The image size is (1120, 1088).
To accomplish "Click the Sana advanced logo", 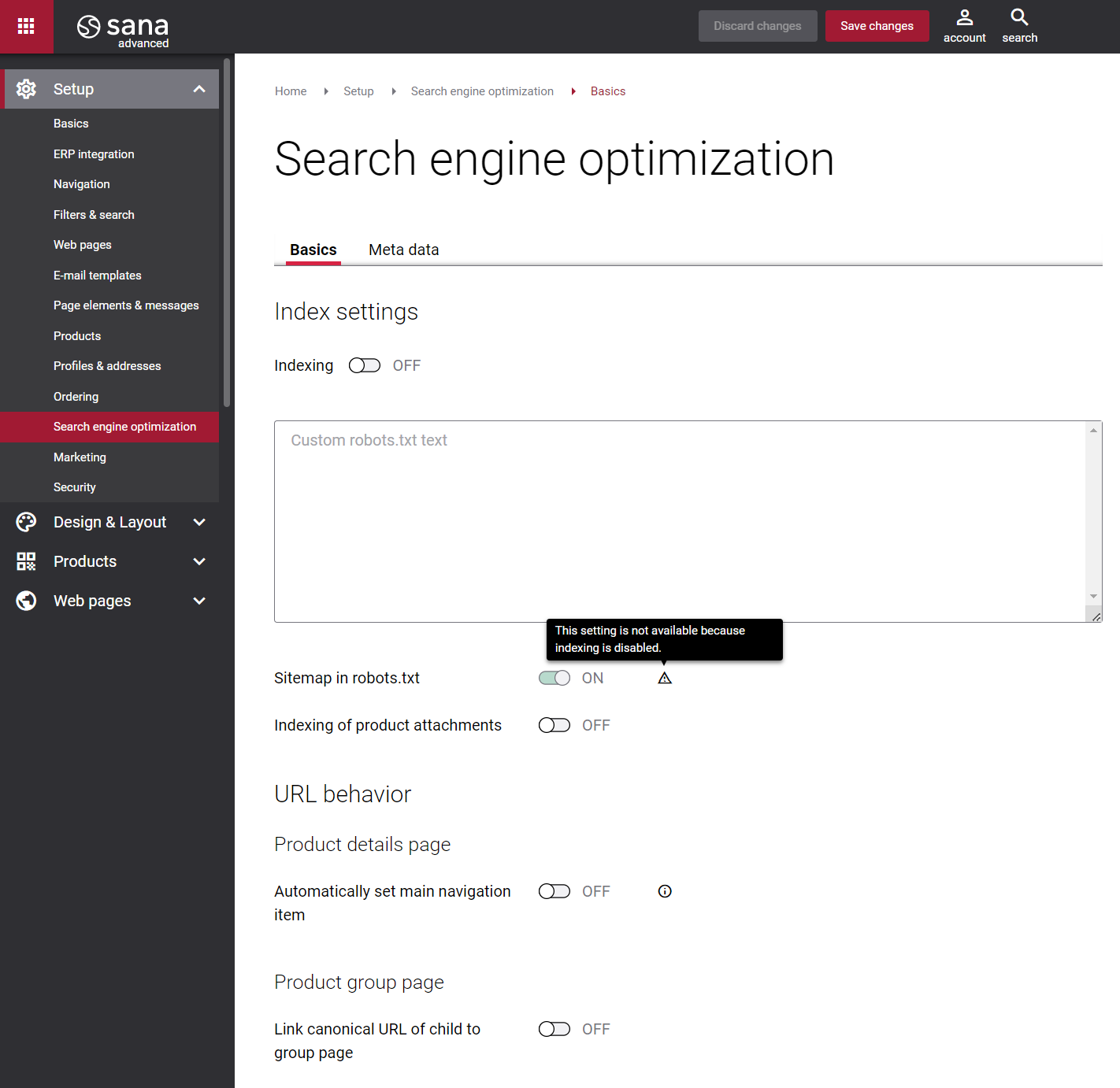I will tap(123, 30).
